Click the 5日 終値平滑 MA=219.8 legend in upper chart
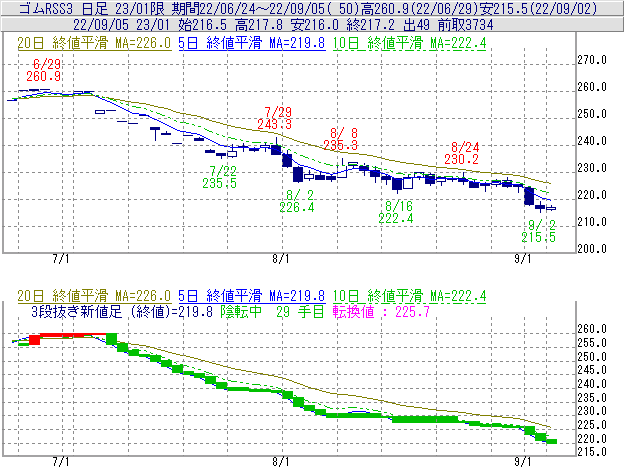 (x=252, y=43)
